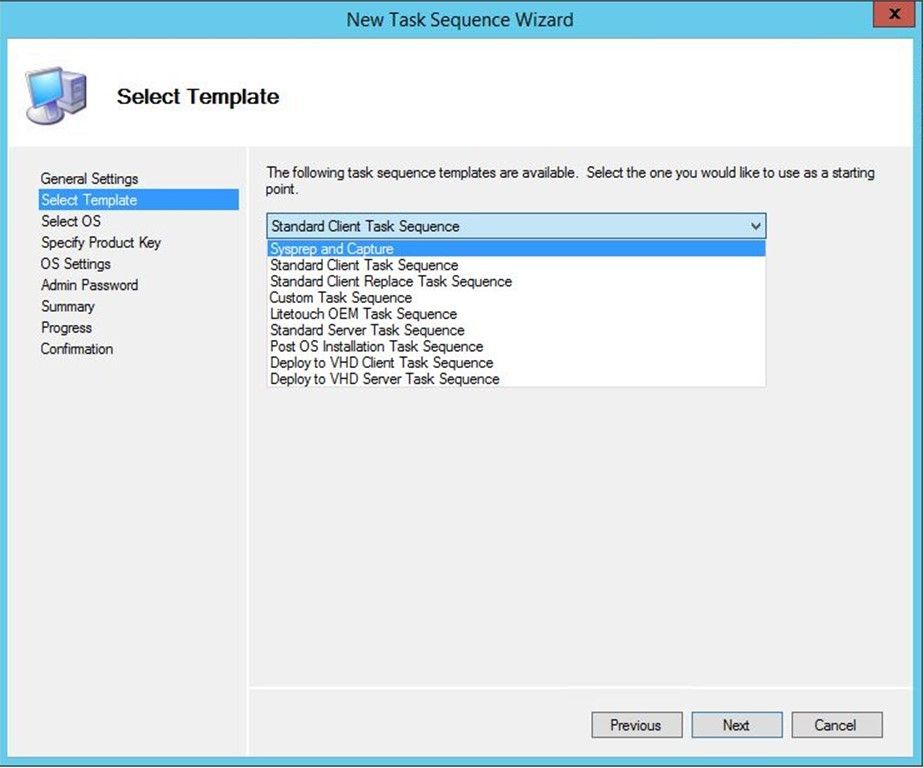Open the template combo box dropdown arrow
The height and width of the screenshot is (768, 923).
[755, 226]
